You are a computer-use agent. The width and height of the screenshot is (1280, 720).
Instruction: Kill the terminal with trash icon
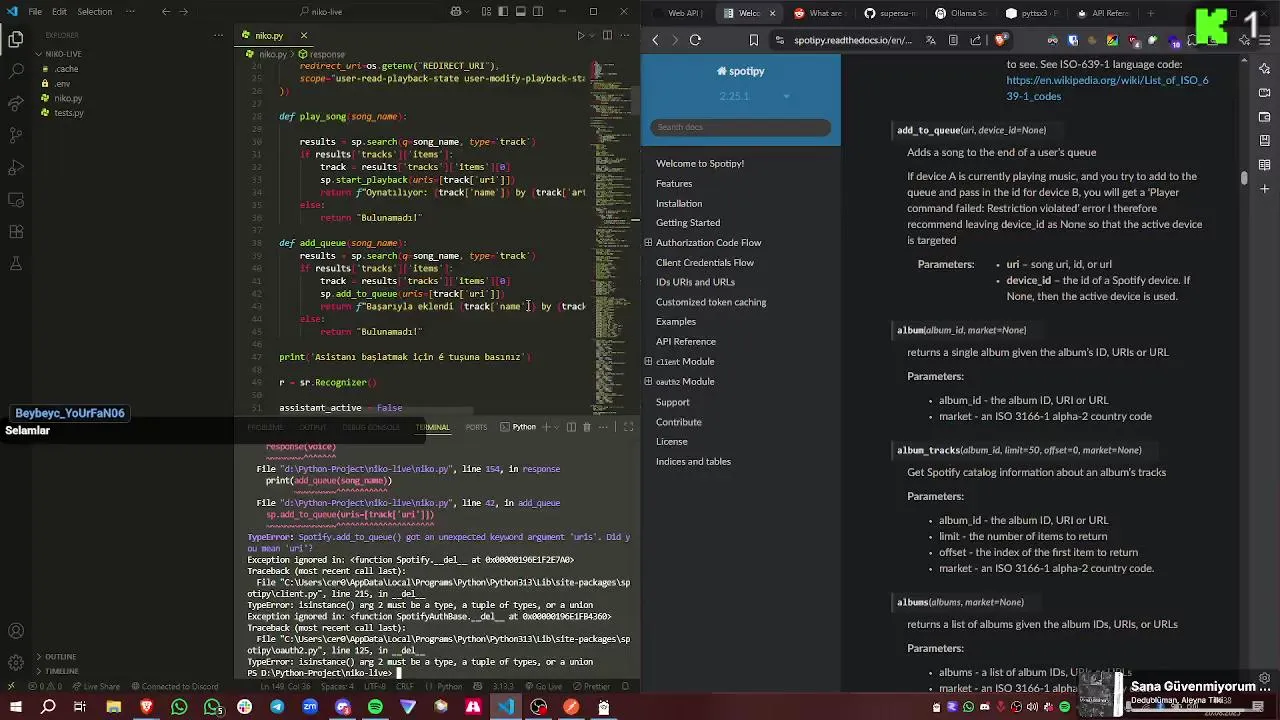pos(587,427)
